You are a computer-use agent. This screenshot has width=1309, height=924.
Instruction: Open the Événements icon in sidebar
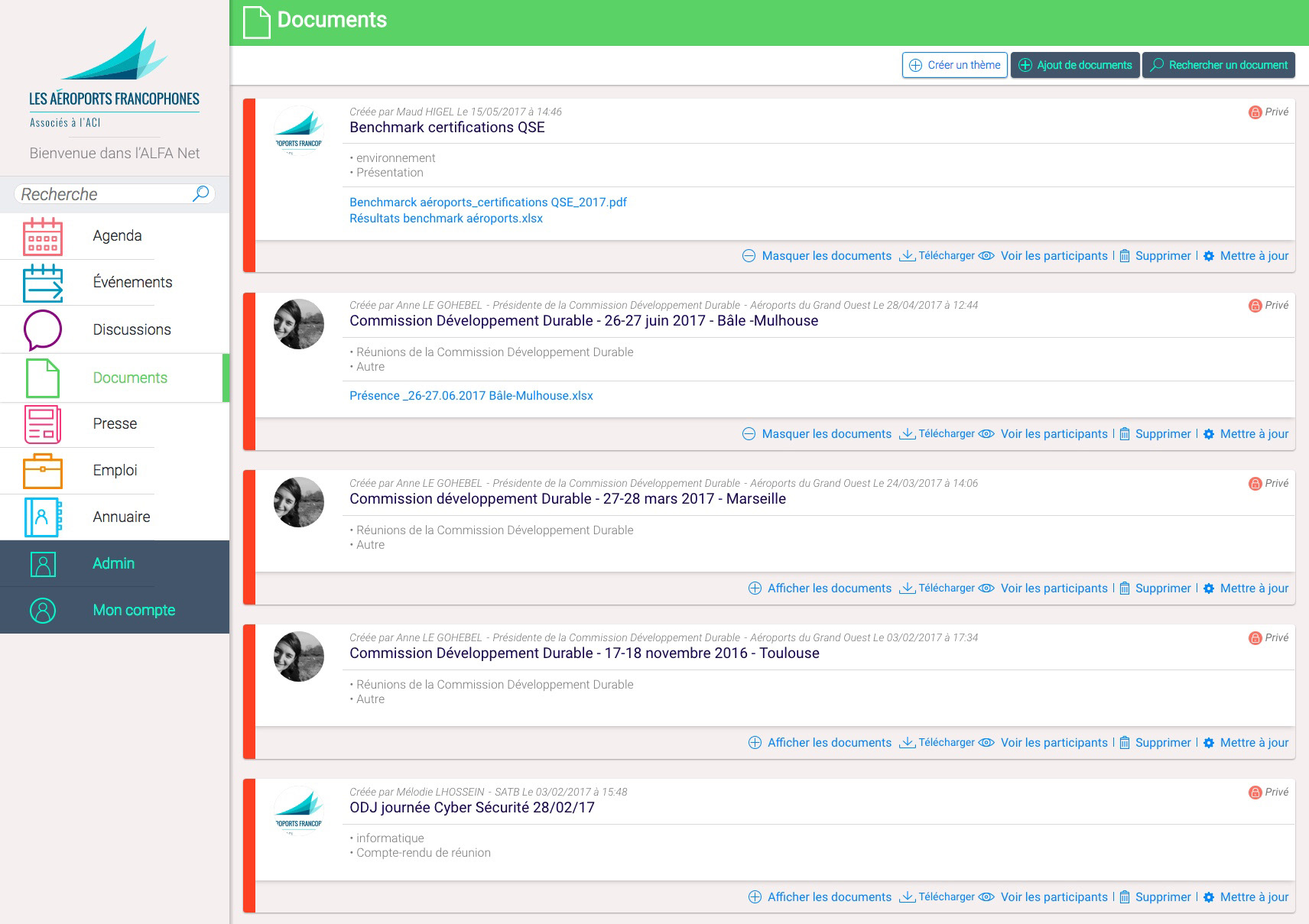[x=43, y=283]
